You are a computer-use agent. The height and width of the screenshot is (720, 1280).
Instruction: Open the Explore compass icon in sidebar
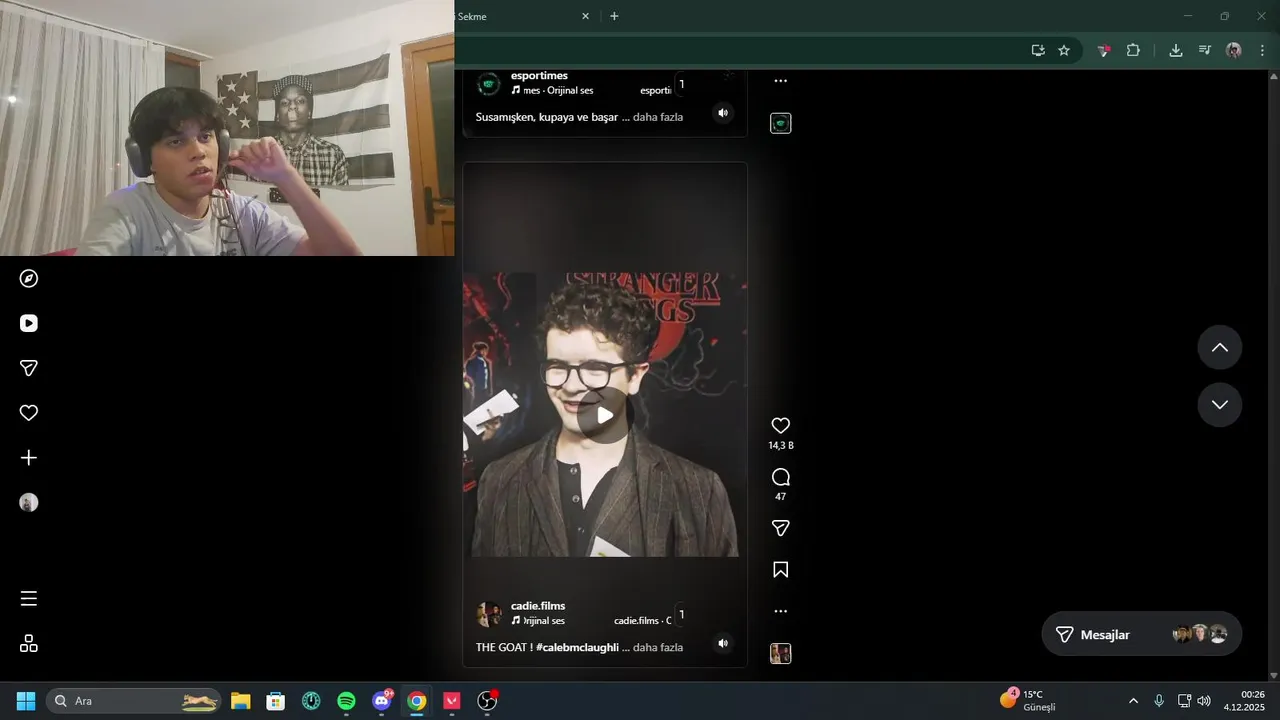pos(29,278)
